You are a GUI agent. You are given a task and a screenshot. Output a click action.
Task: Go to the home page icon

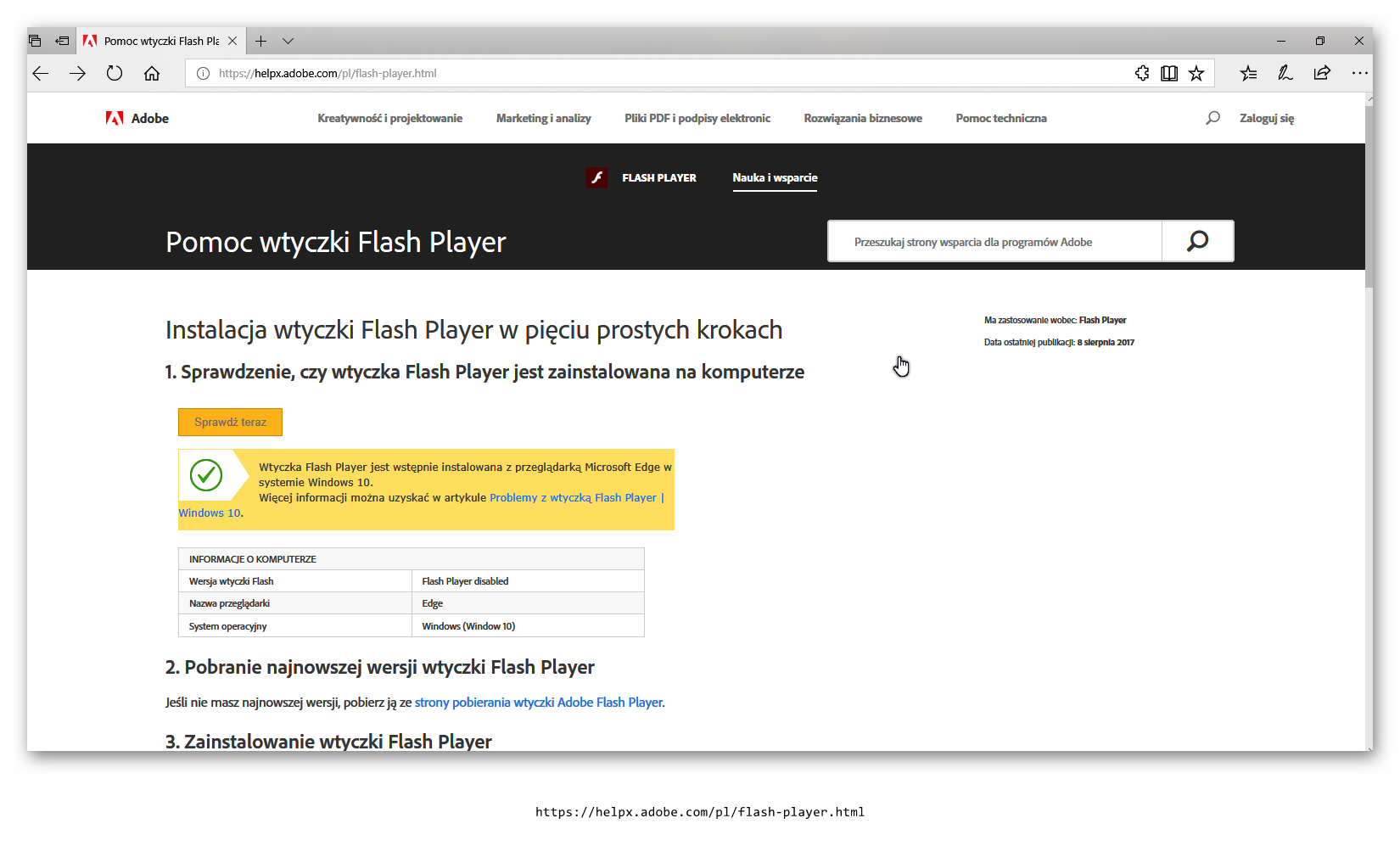pos(152,73)
